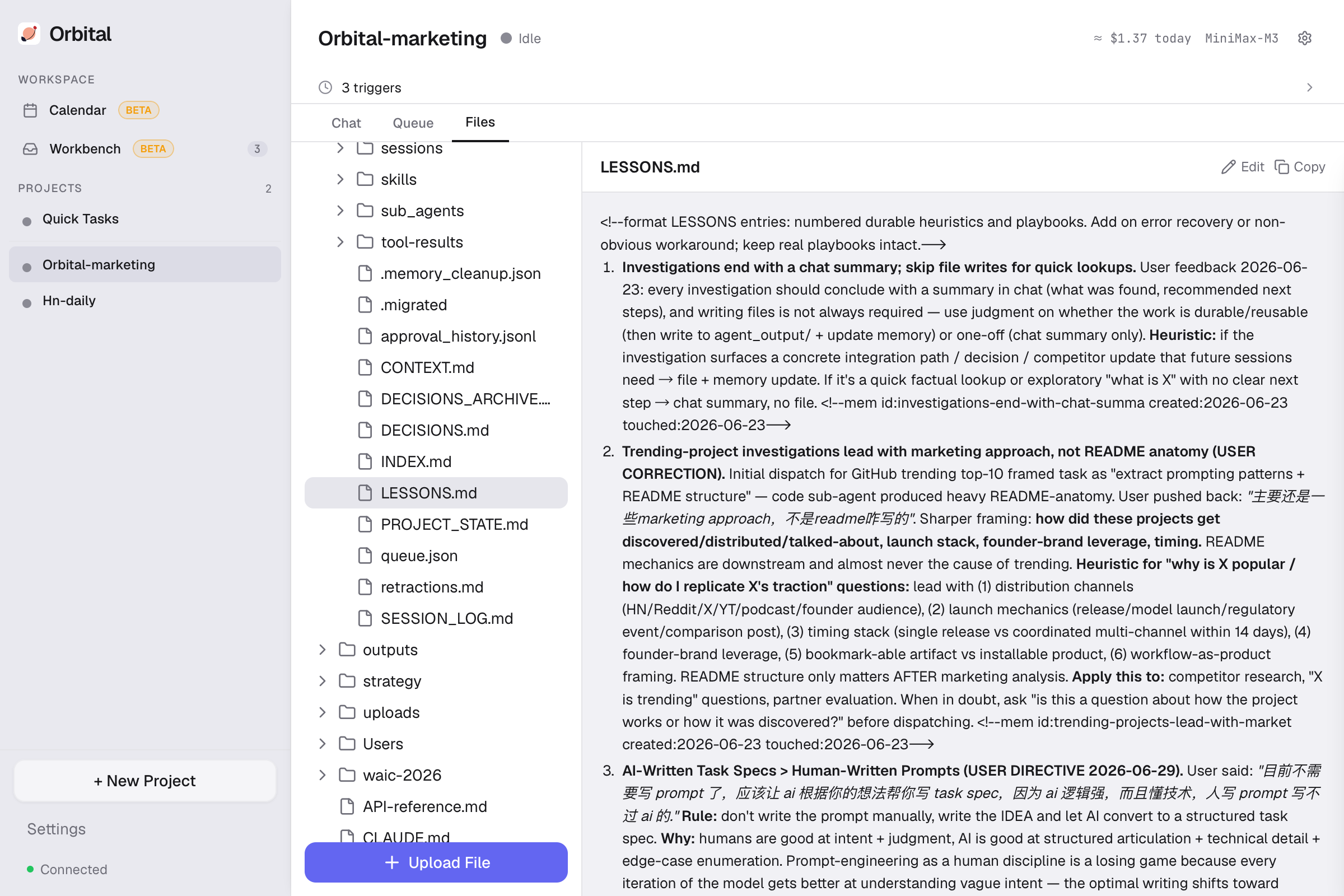Open the DECISIONS_ARCHIVE file row

pyautogui.click(x=436, y=399)
